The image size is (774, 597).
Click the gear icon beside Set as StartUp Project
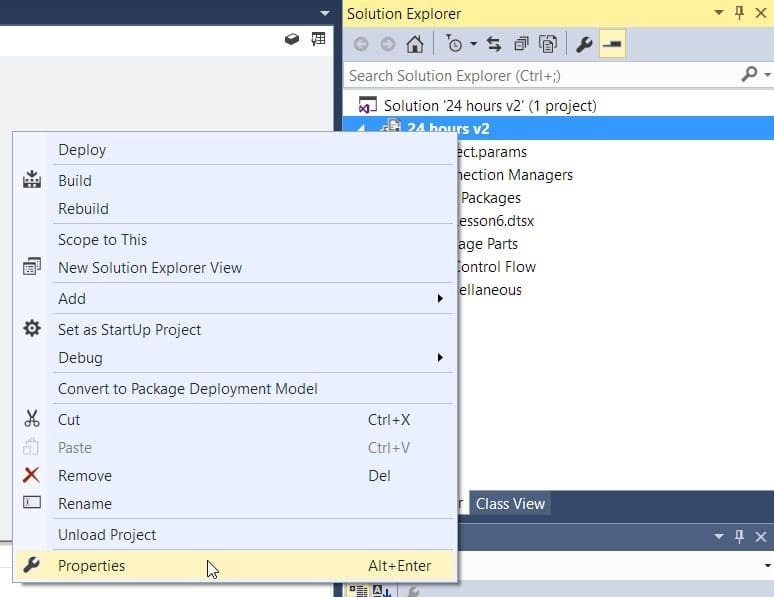(32, 328)
